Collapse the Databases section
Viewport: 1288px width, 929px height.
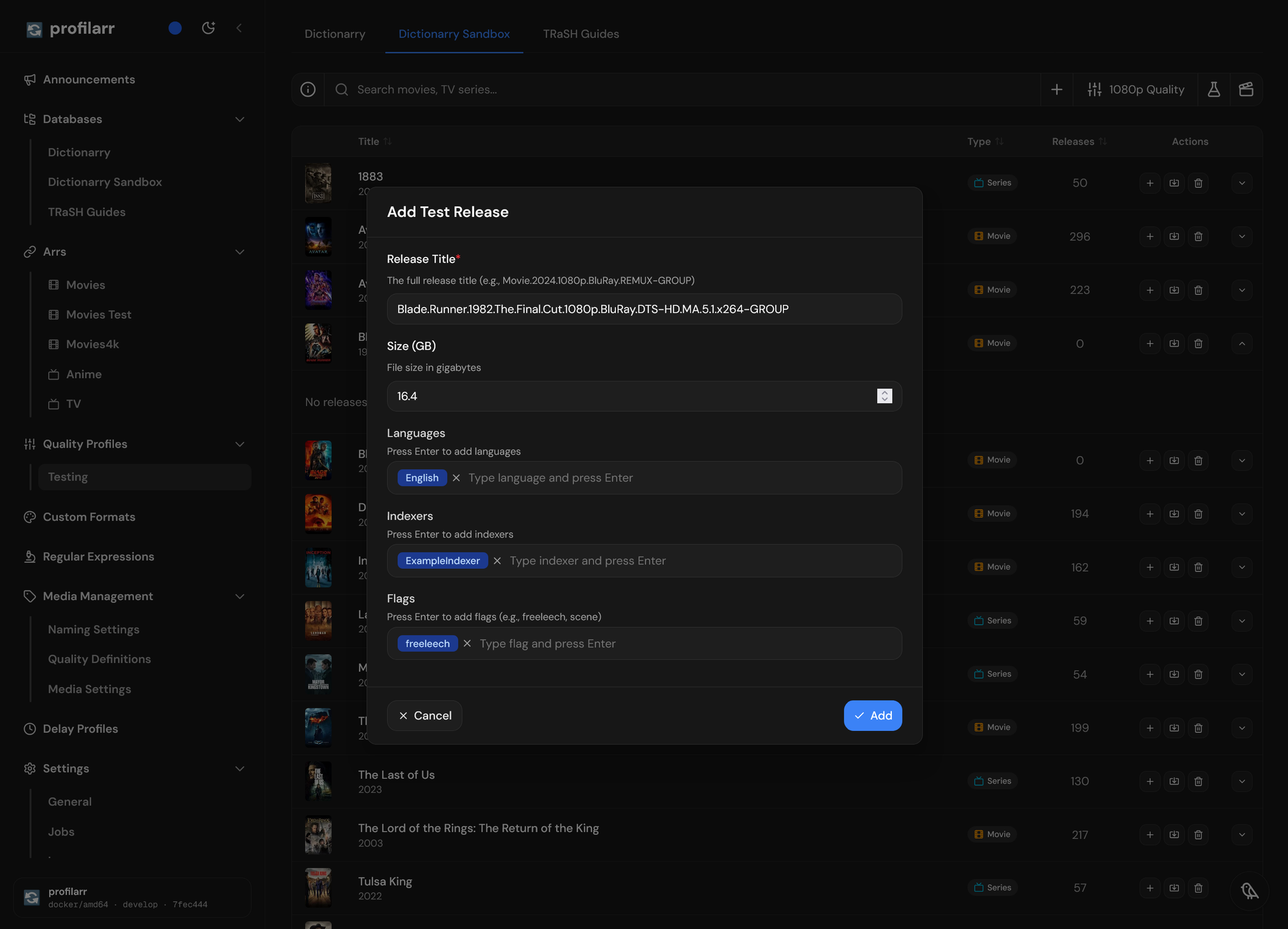[239, 119]
